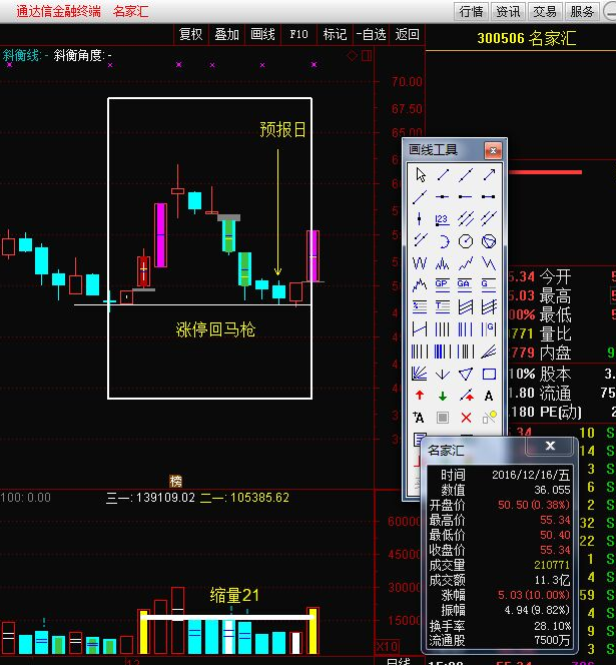Click the 缩量21 label in volume pane

[235, 595]
